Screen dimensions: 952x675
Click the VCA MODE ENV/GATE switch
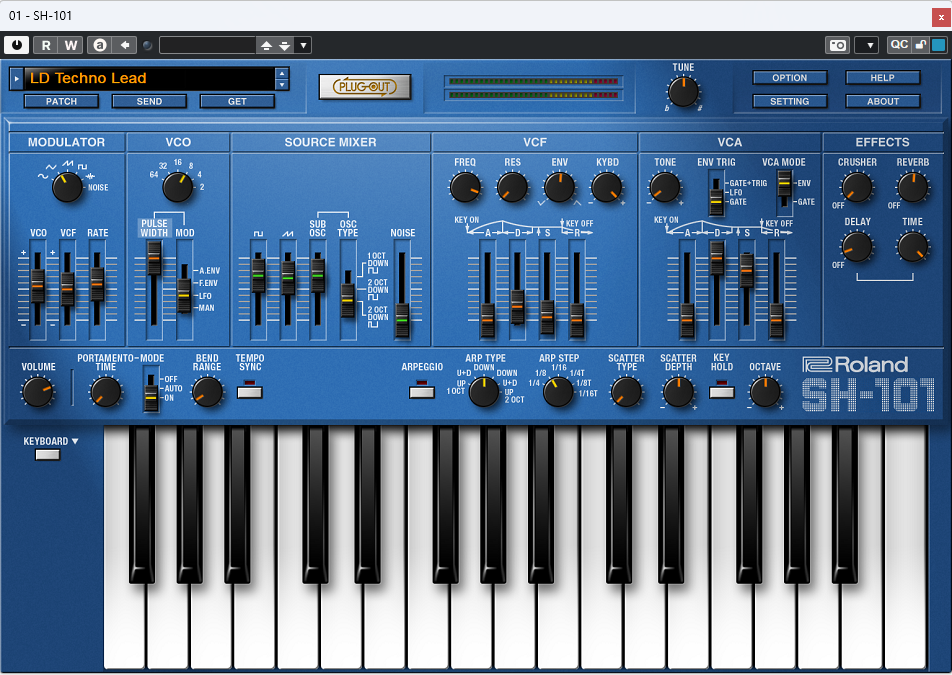785,191
